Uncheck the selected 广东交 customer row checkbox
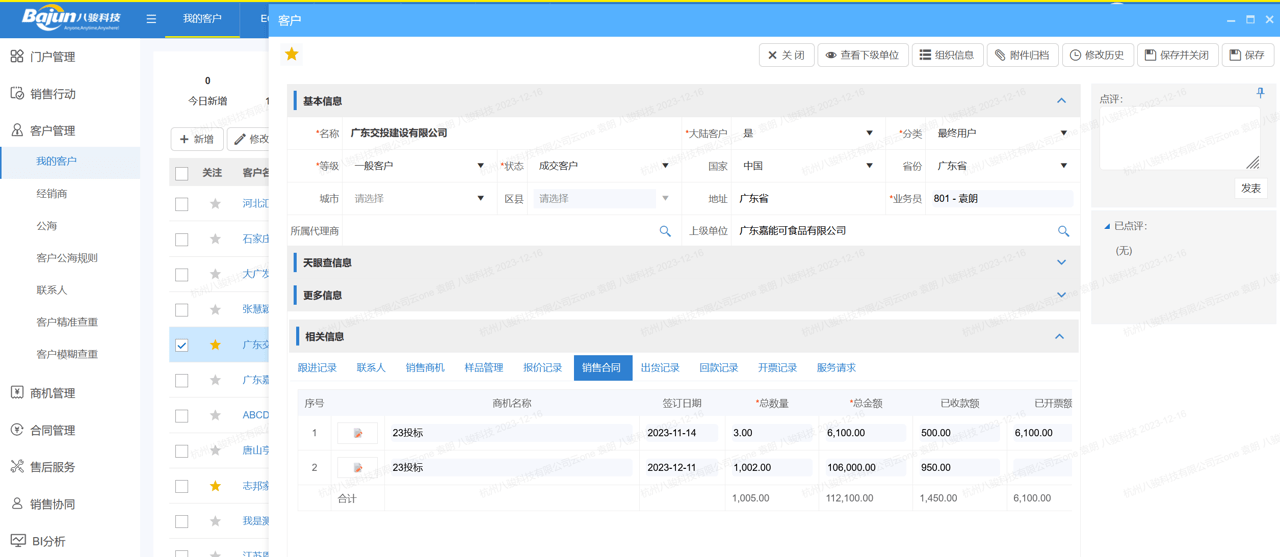The height and width of the screenshot is (557, 1280). [182, 345]
